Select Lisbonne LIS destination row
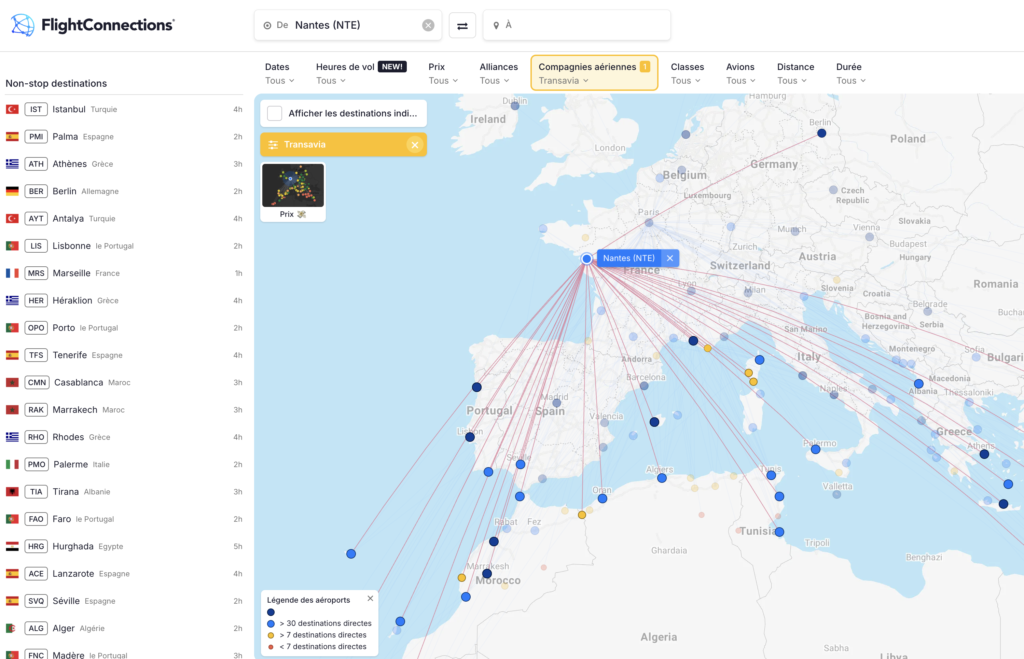The width and height of the screenshot is (1024, 659). click(x=124, y=246)
